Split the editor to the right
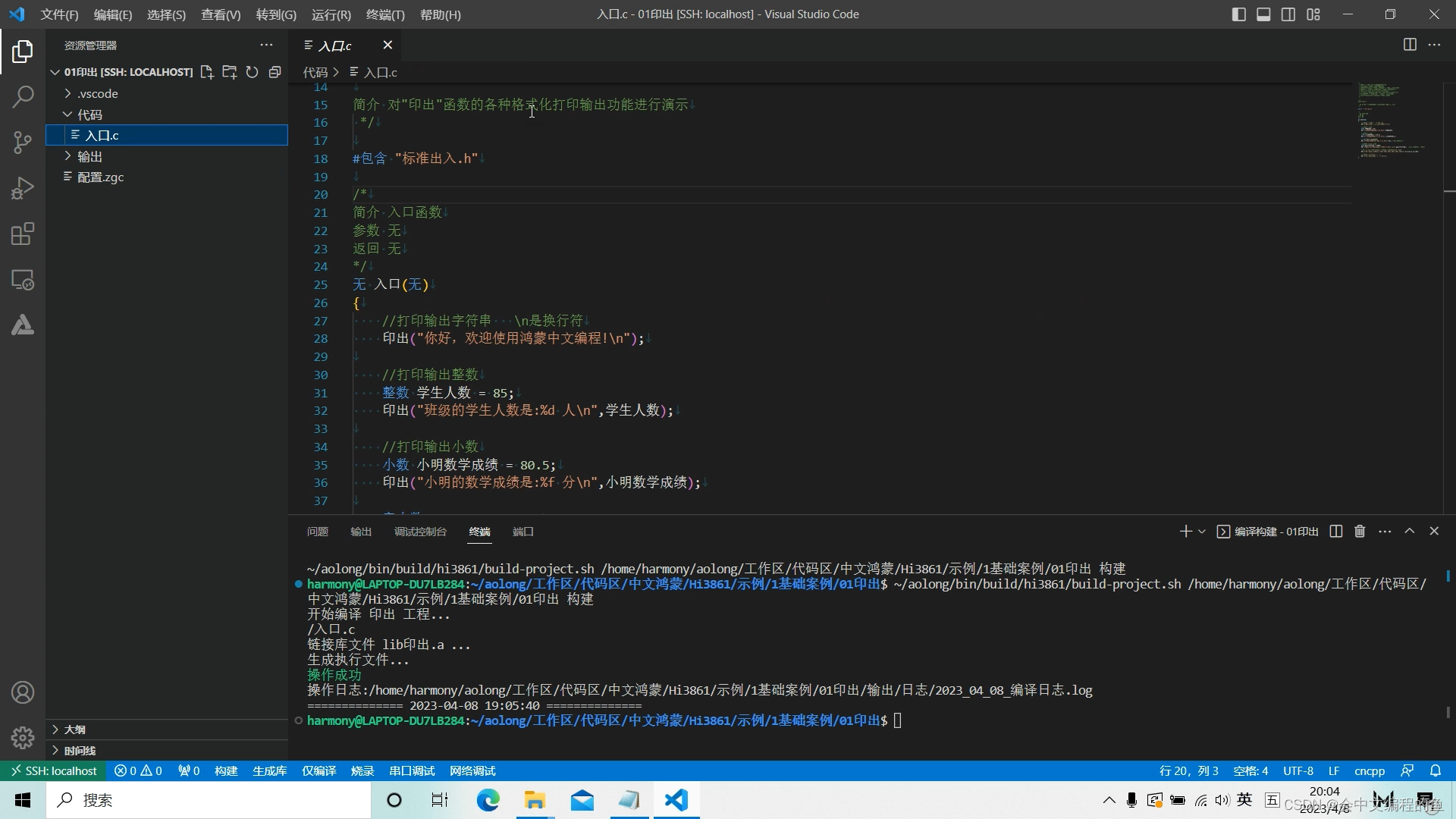Image resolution: width=1456 pixels, height=819 pixels. click(x=1410, y=45)
